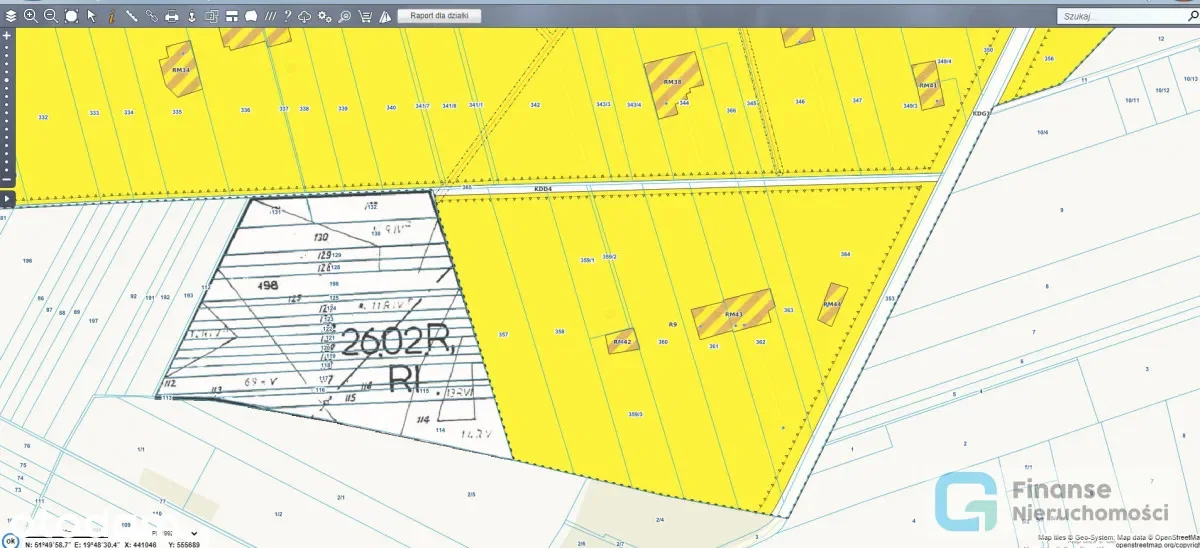Click minus at bottom of zoom slider
Screen dimensions: 1200x548
[7, 179]
